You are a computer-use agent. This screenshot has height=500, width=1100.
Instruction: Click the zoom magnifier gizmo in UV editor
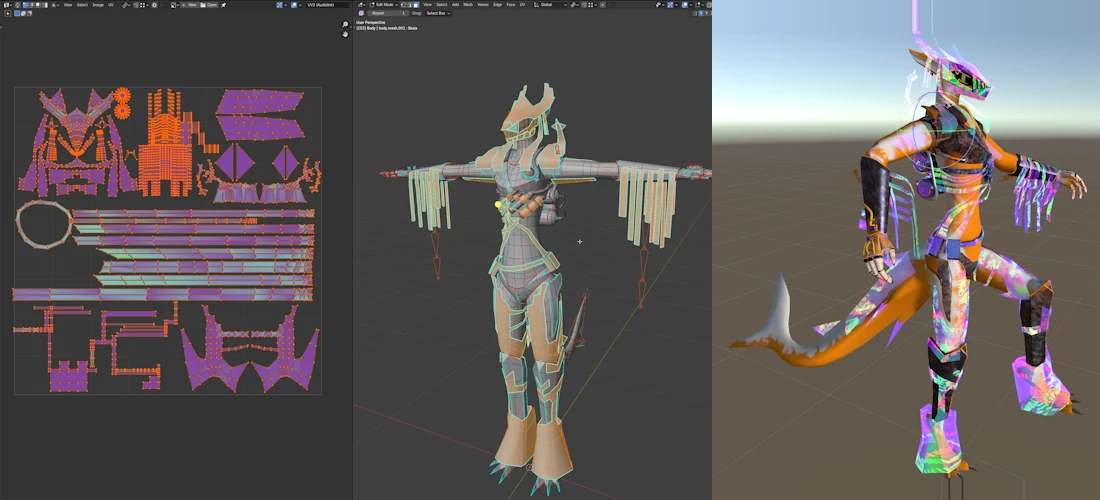(345, 25)
